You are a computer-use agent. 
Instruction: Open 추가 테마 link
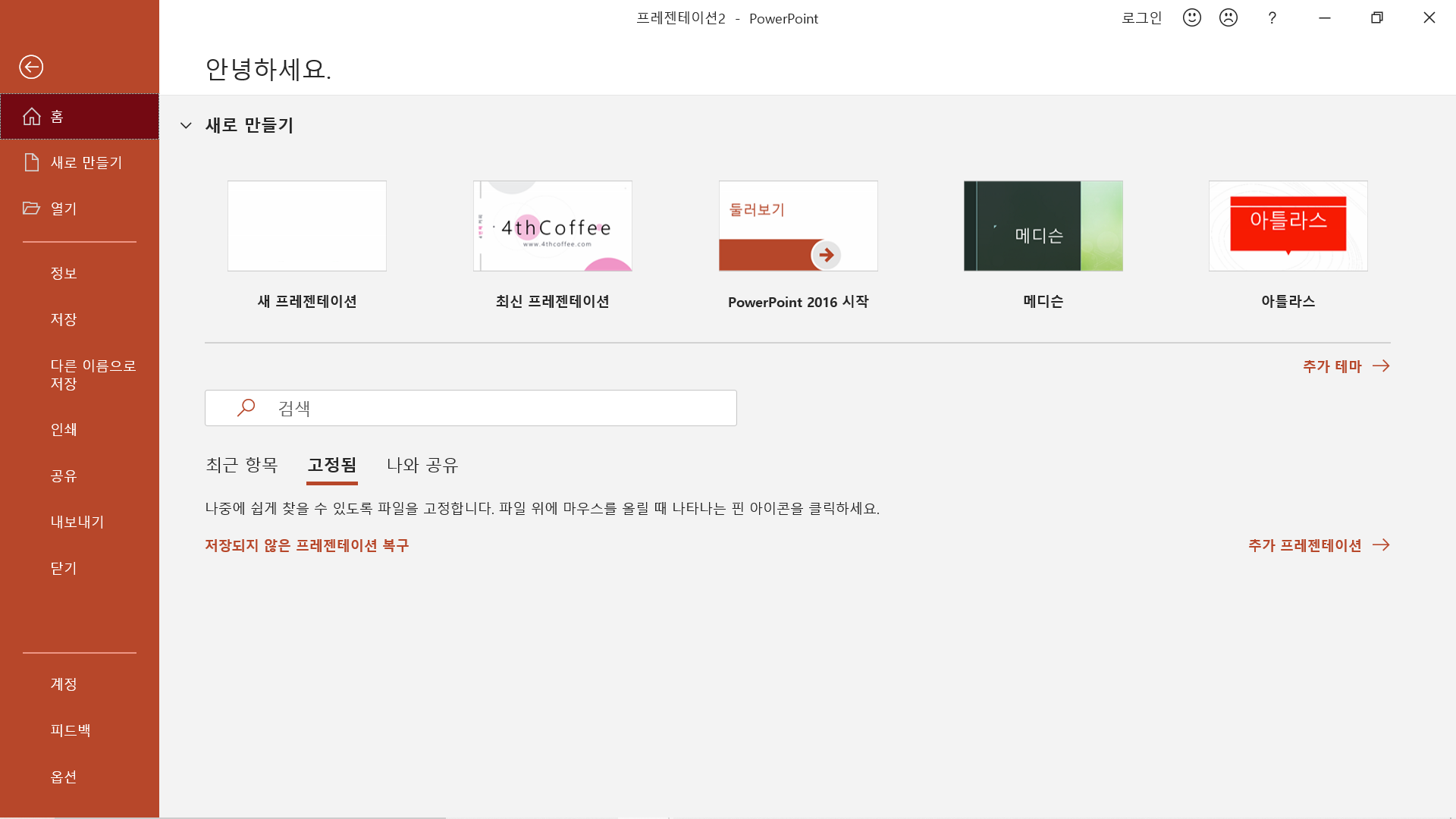(1345, 366)
